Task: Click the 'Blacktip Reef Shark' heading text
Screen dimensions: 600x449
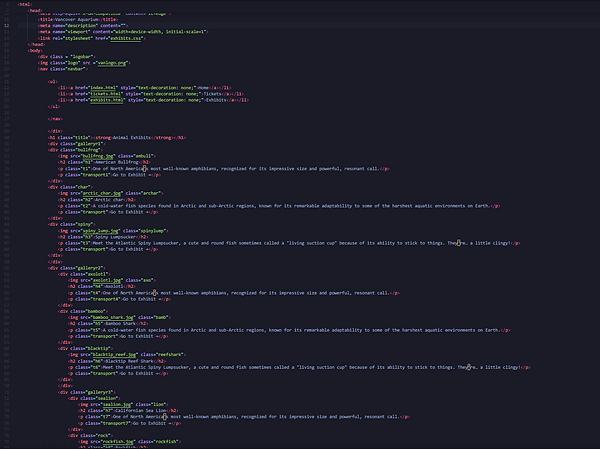Action: tap(128, 361)
